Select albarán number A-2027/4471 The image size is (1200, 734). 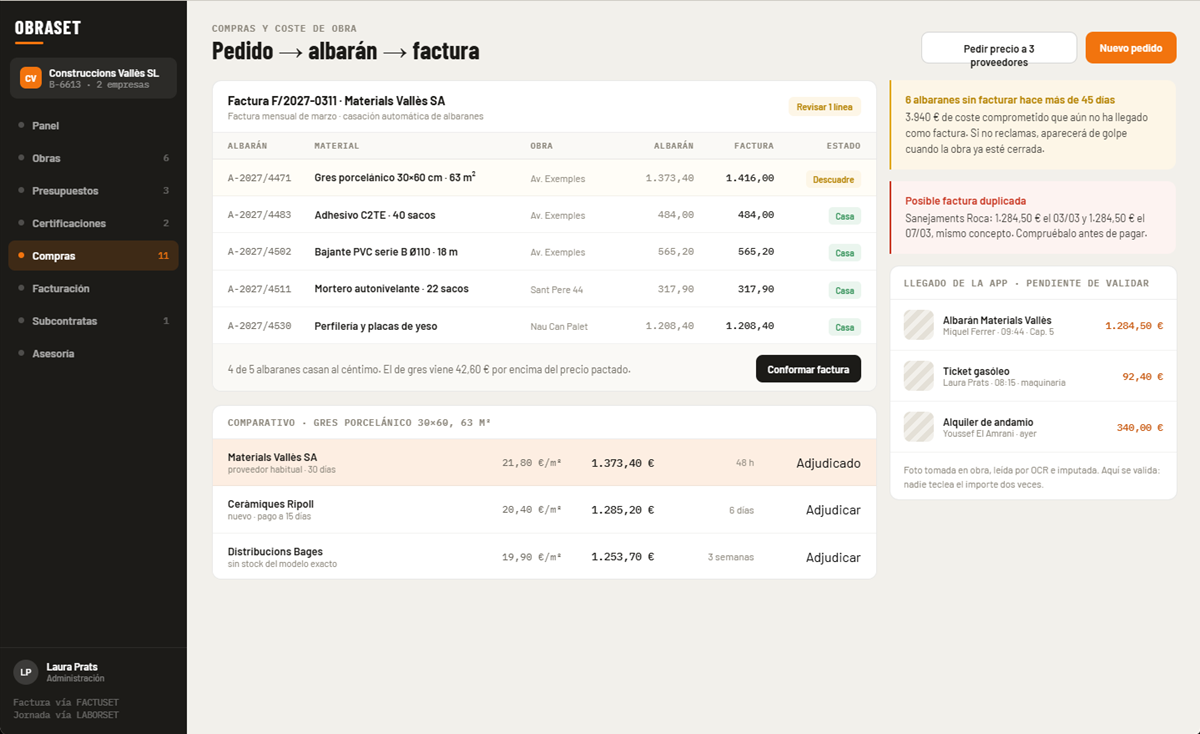[259, 178]
